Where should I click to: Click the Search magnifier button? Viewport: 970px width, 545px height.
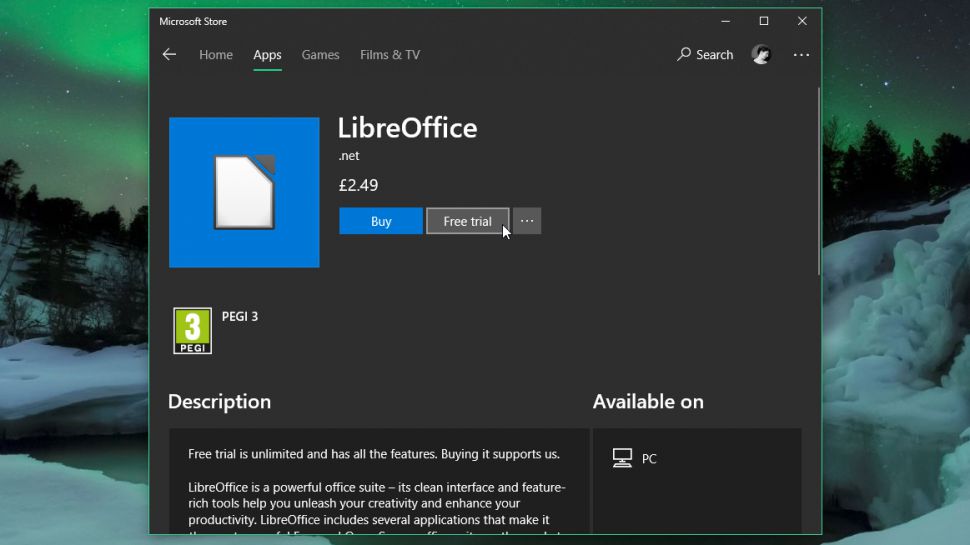coord(705,54)
